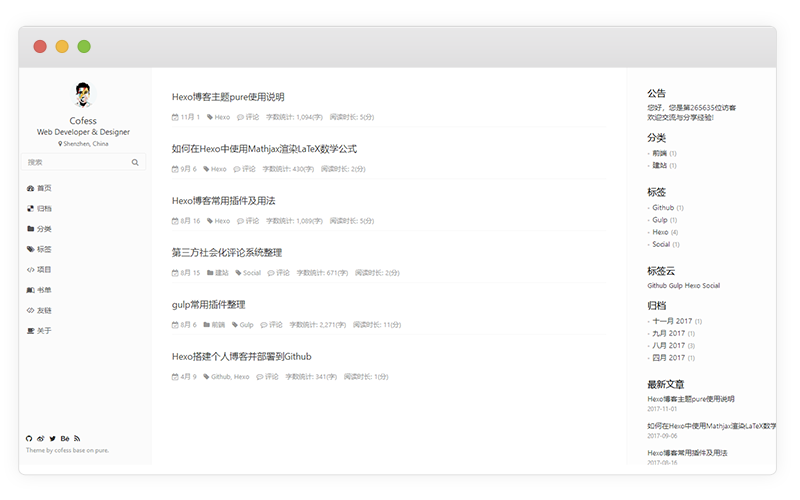Open Github tag in 标签 list
The height and width of the screenshot is (500, 800).
coord(663,208)
